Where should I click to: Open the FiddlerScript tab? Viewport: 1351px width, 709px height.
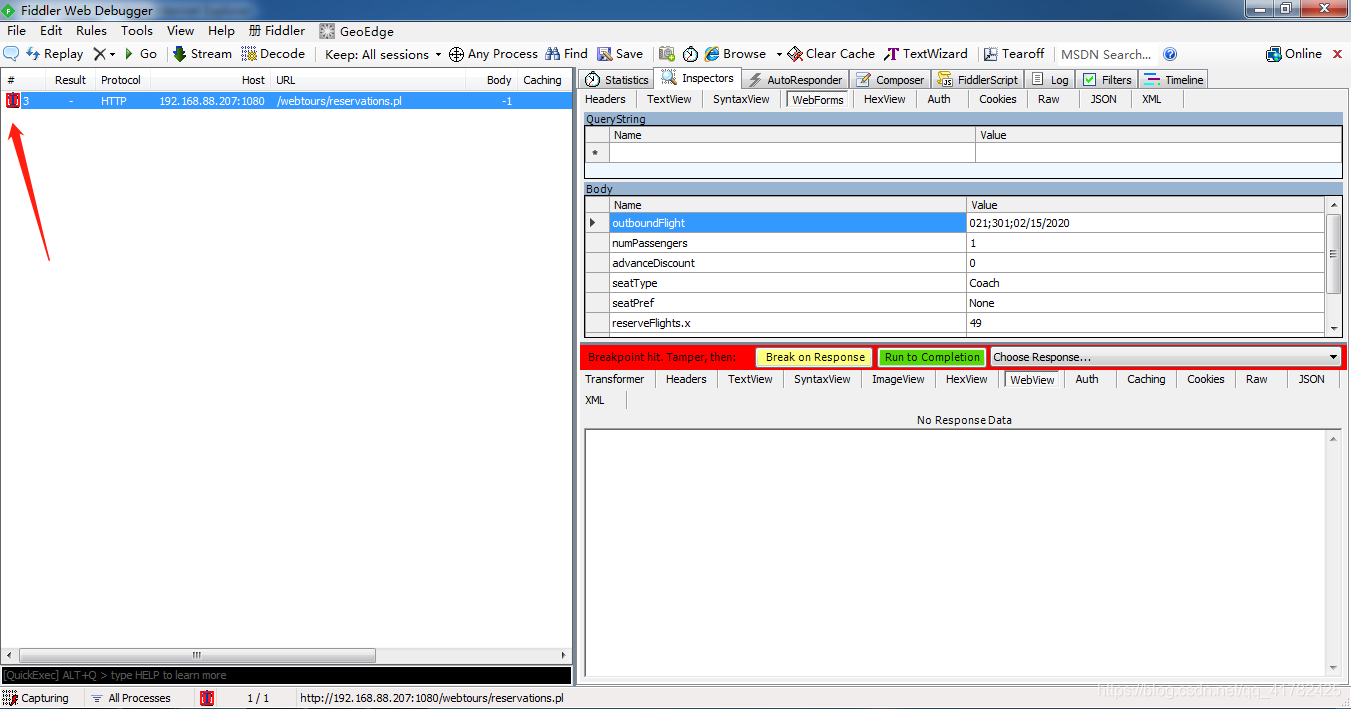click(977, 79)
